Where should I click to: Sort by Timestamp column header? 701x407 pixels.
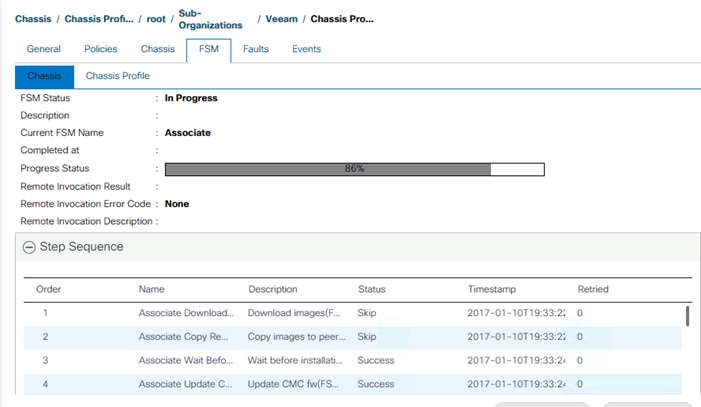click(492, 289)
